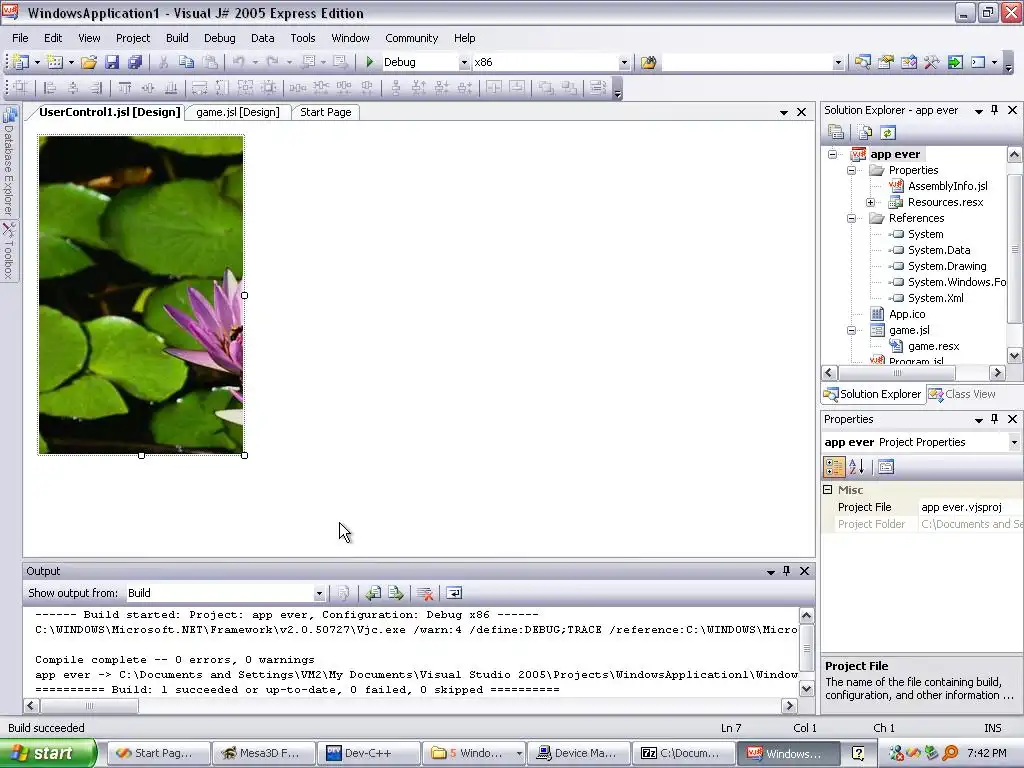Image resolution: width=1024 pixels, height=768 pixels.
Task: Open Start Page using green arrow toolbar icon
Action: tap(955, 63)
